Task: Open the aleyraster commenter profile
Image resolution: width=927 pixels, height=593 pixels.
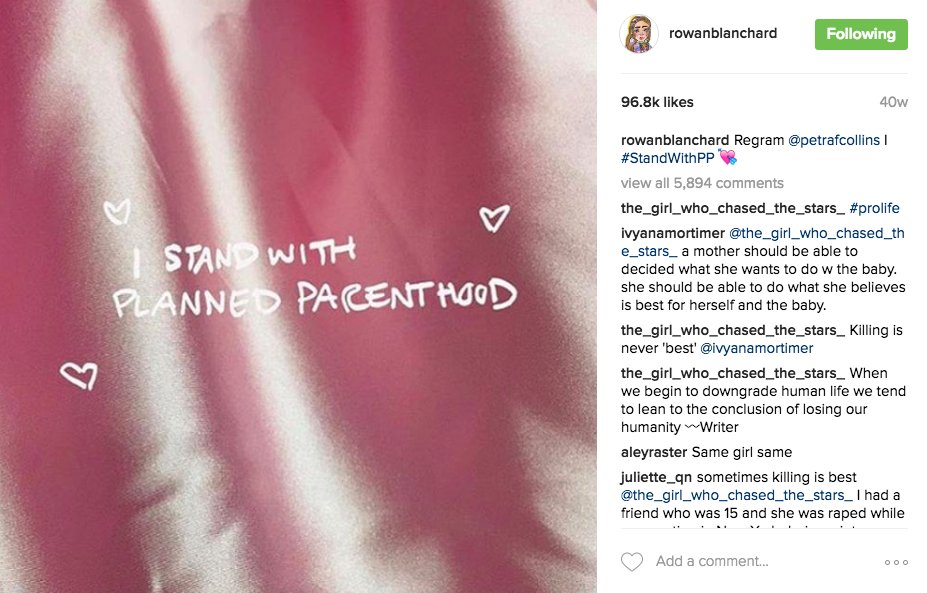Action: coord(653,452)
